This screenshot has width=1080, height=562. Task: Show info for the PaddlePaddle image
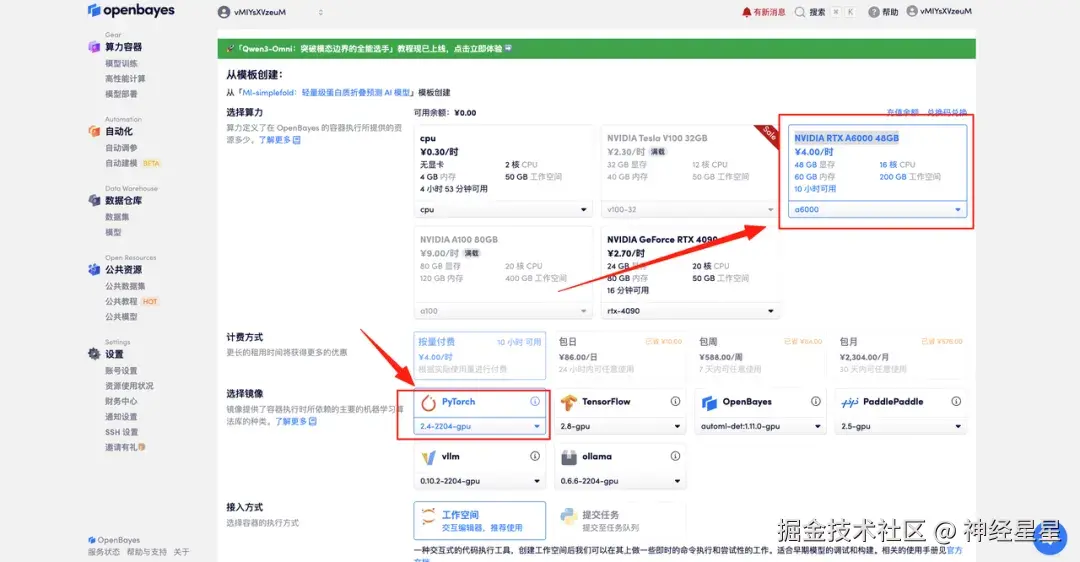956,402
